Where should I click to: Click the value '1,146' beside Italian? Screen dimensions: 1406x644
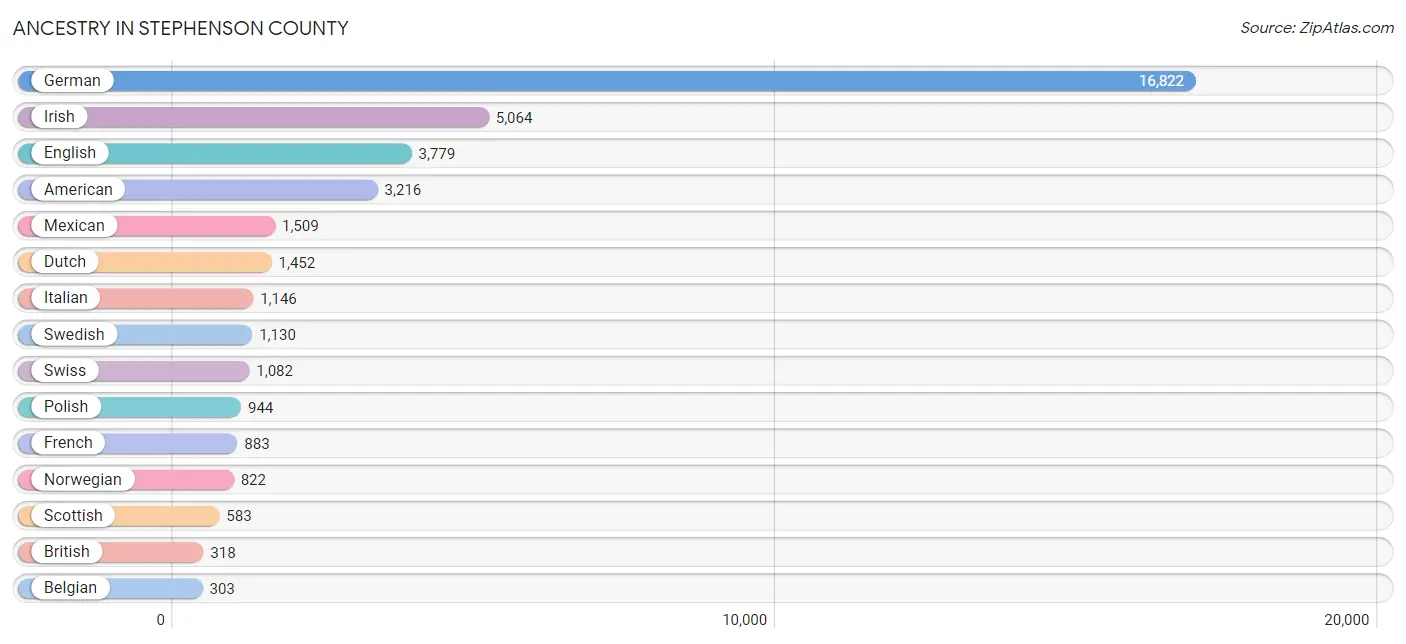pos(278,298)
